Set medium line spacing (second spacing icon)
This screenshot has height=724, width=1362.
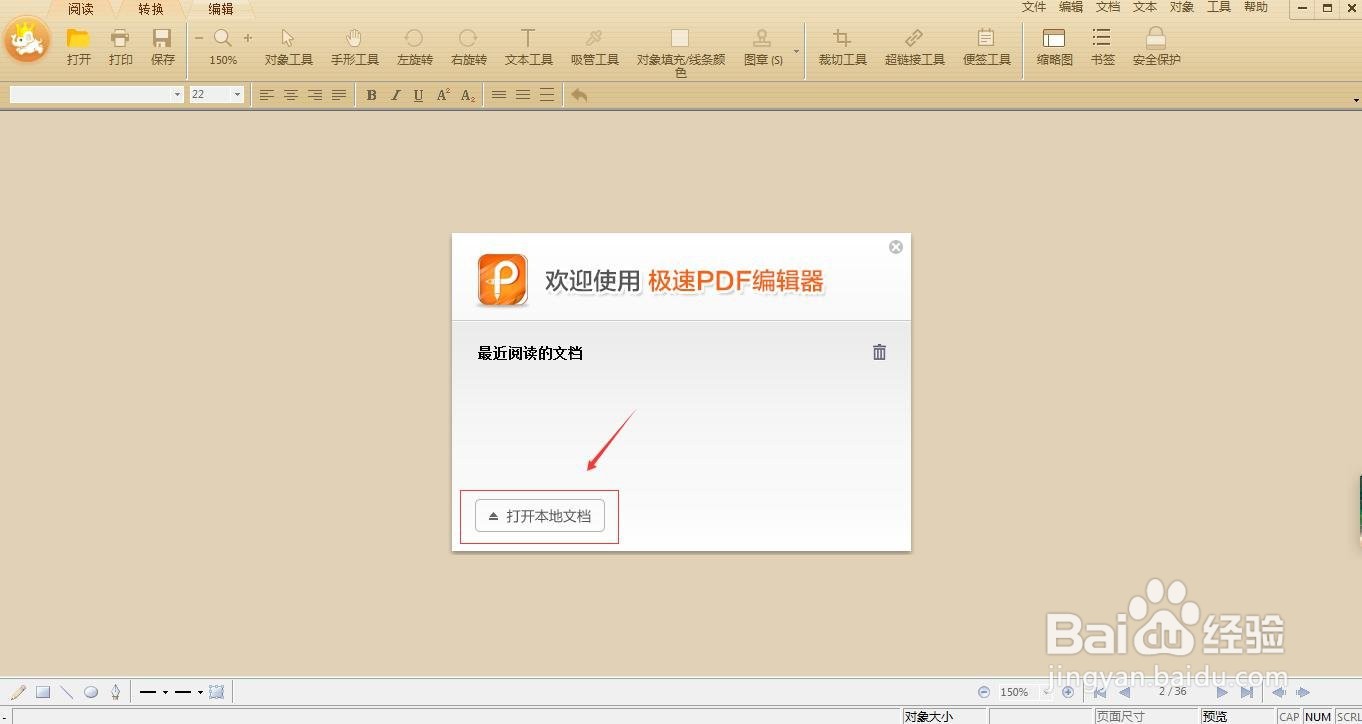[523, 95]
